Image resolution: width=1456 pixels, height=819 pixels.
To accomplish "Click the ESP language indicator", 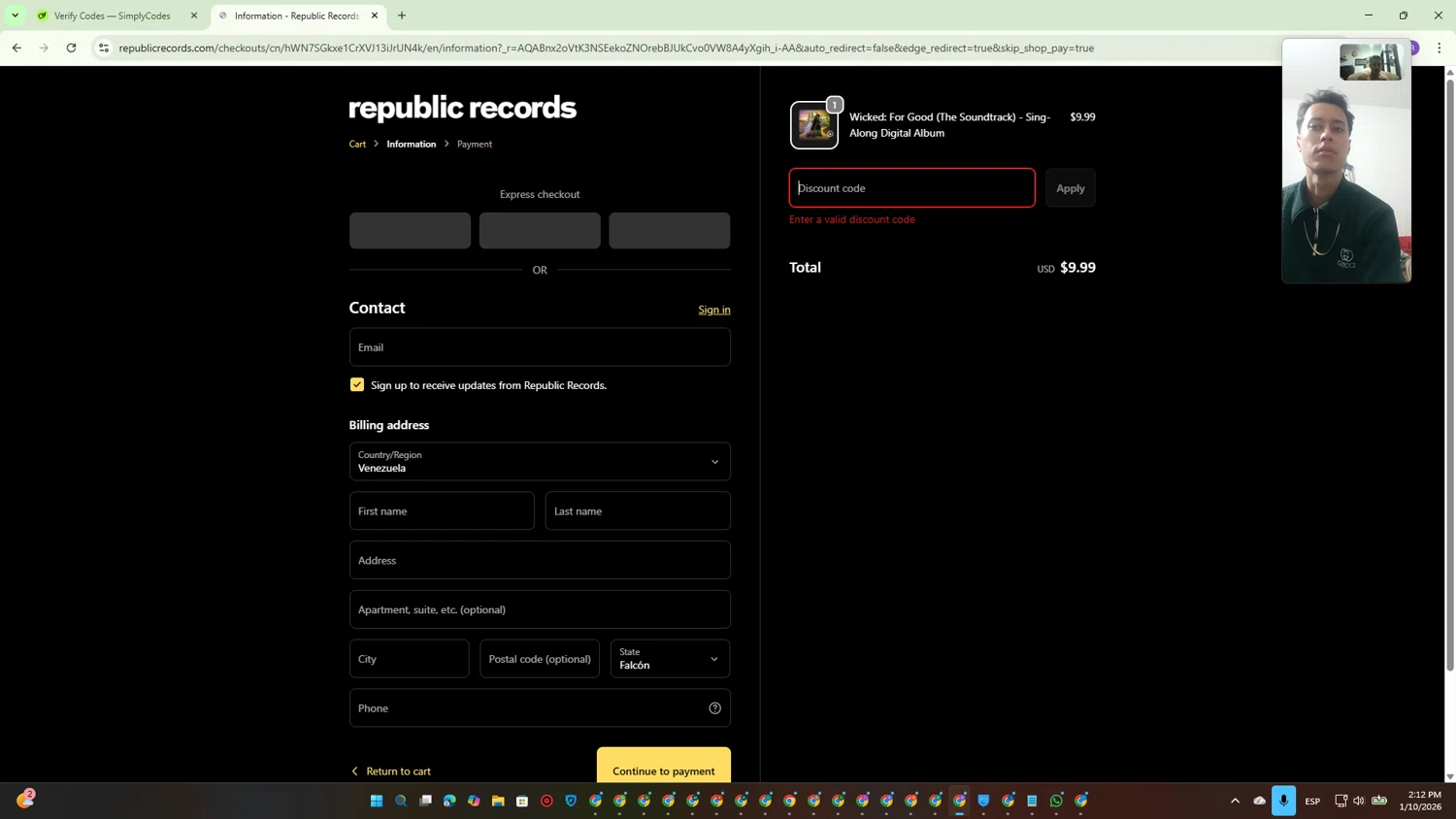I will click(x=1312, y=802).
